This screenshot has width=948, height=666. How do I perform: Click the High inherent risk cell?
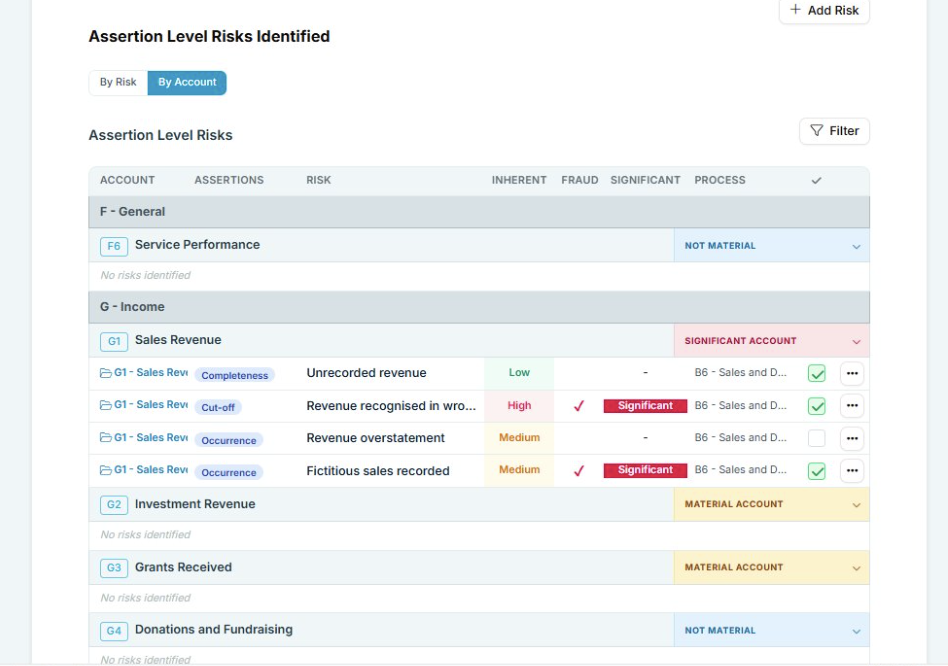click(x=519, y=406)
